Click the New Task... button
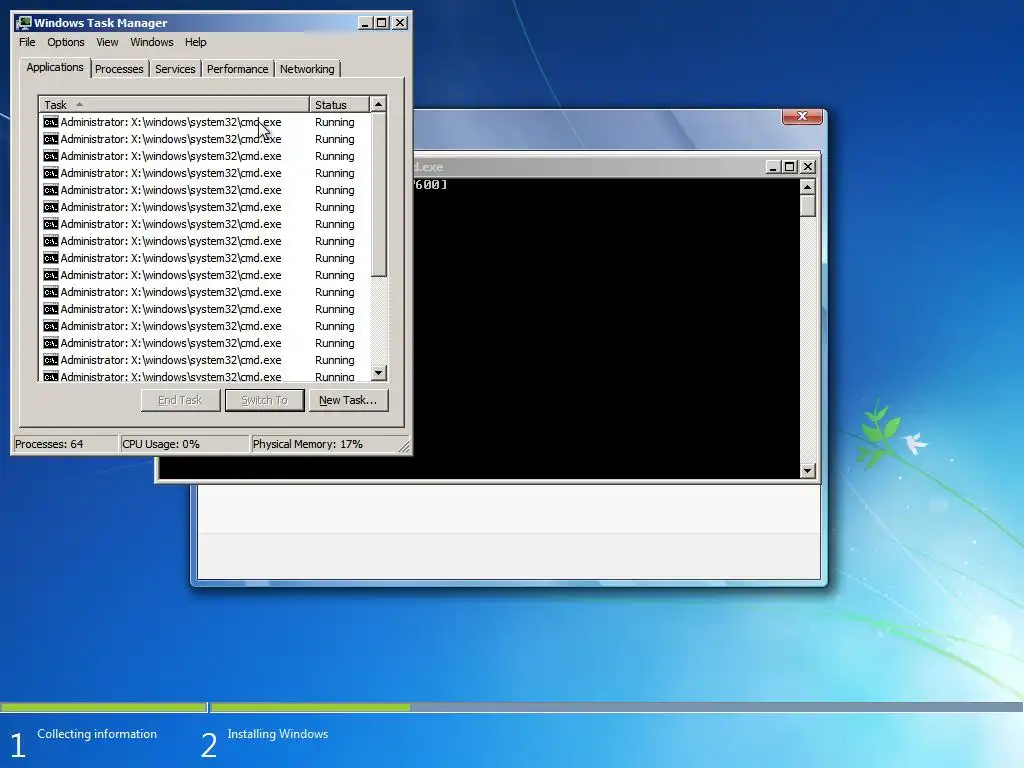This screenshot has height=768, width=1024. [348, 400]
